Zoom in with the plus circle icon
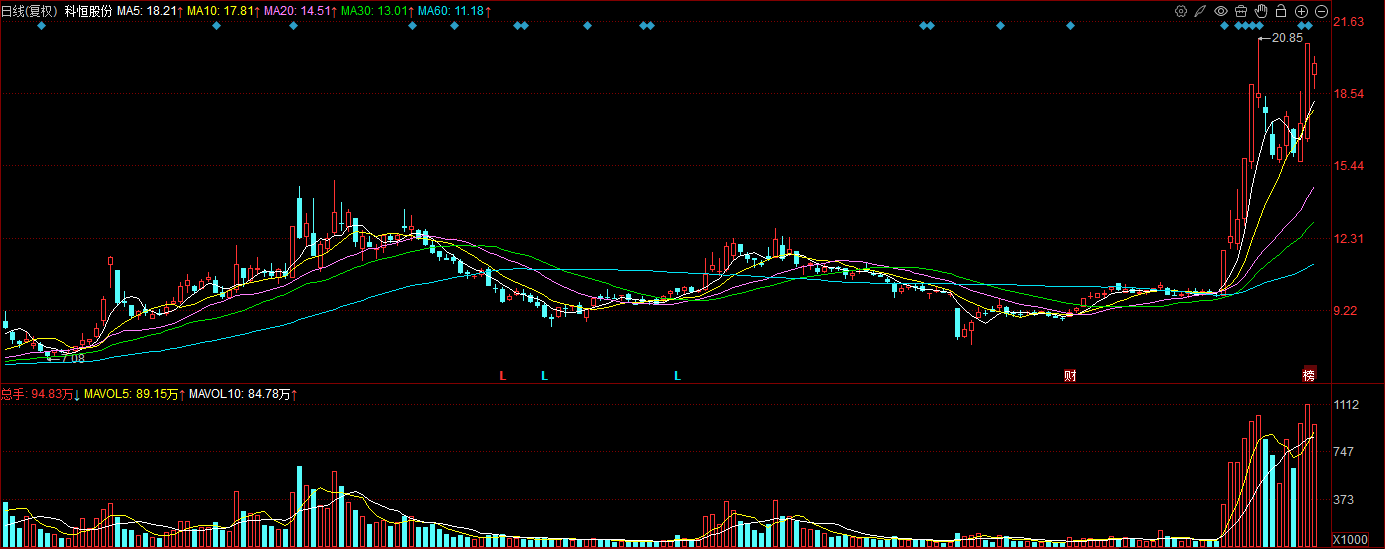The height and width of the screenshot is (549, 1385). (x=1302, y=11)
